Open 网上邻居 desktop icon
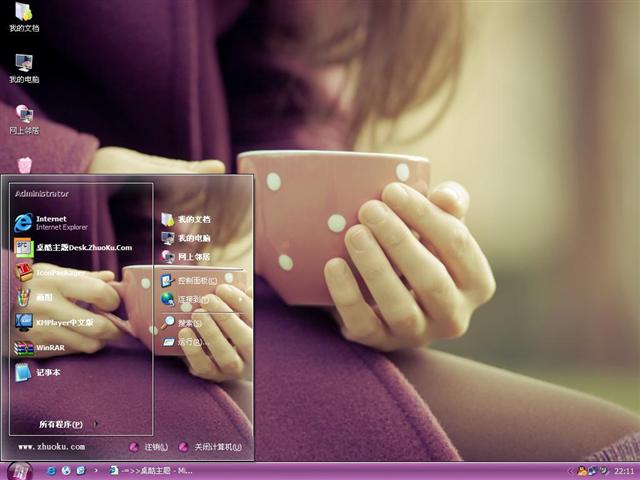 coord(24,119)
